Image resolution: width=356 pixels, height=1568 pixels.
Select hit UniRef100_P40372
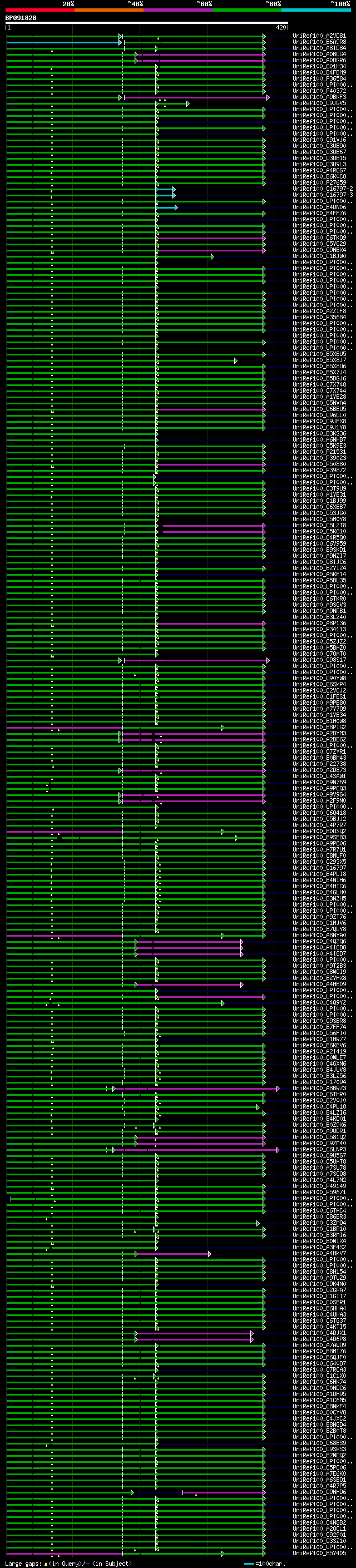[x=319, y=91]
